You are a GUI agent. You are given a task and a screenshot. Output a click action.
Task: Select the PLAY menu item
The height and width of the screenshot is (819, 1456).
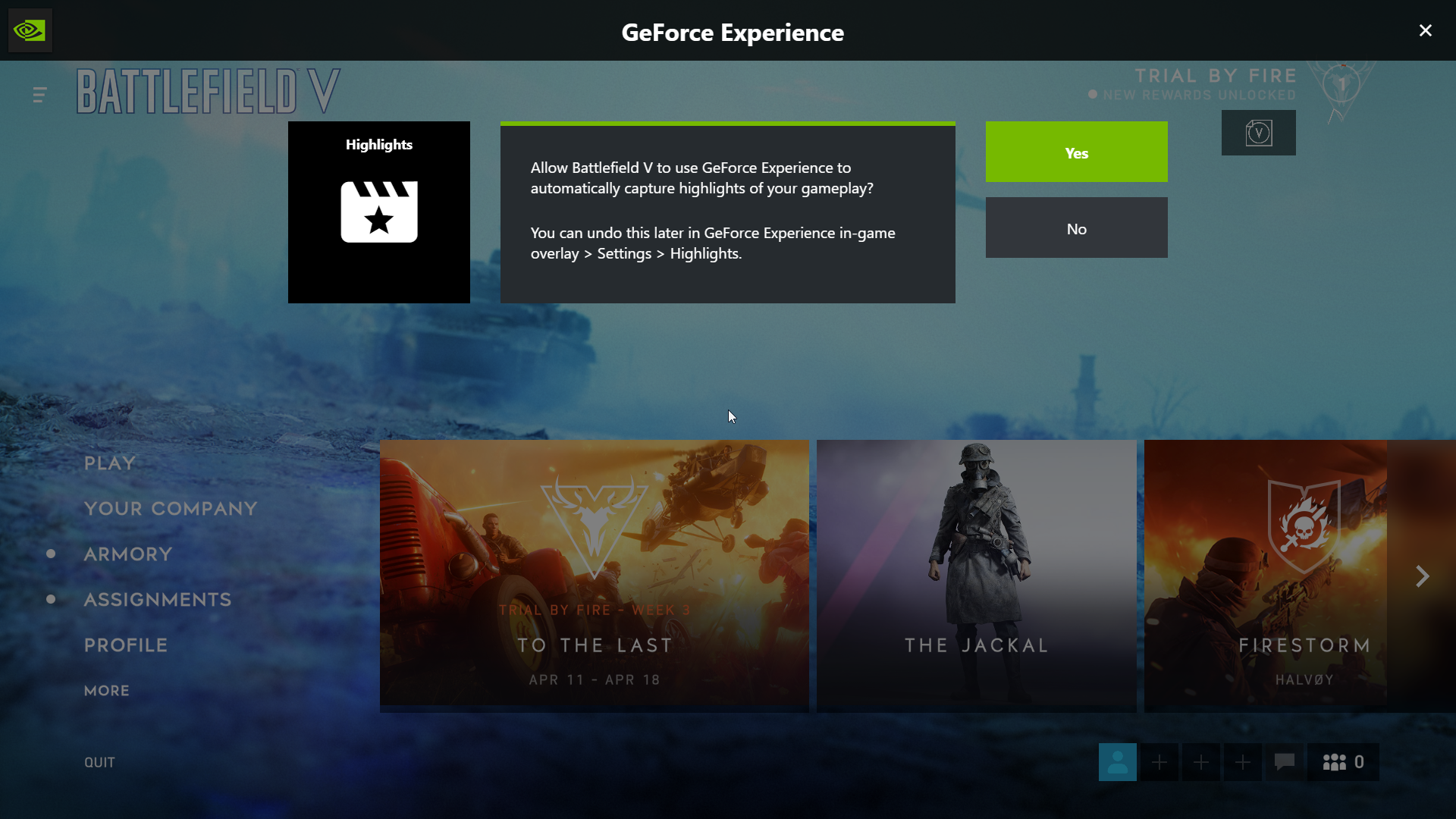[x=109, y=462]
